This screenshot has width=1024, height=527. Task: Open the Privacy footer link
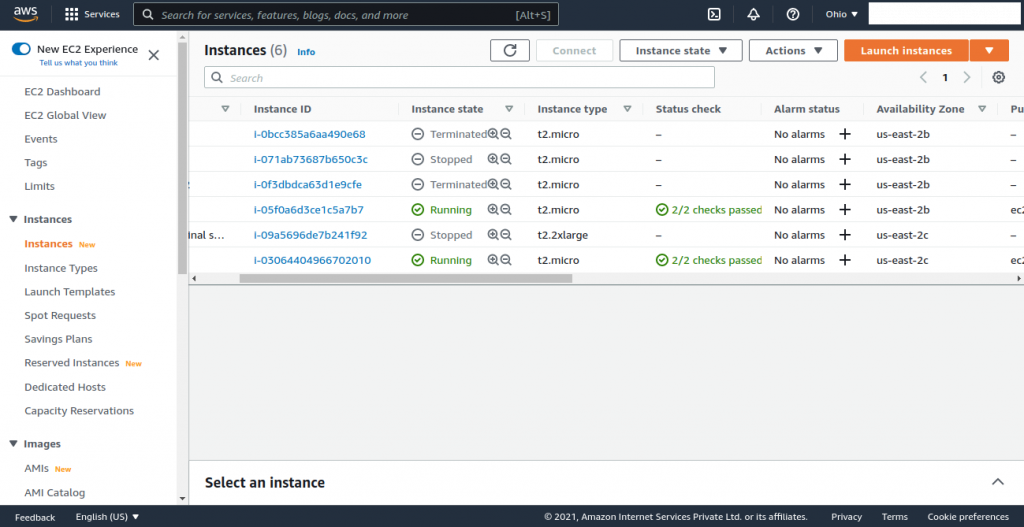coord(846,517)
